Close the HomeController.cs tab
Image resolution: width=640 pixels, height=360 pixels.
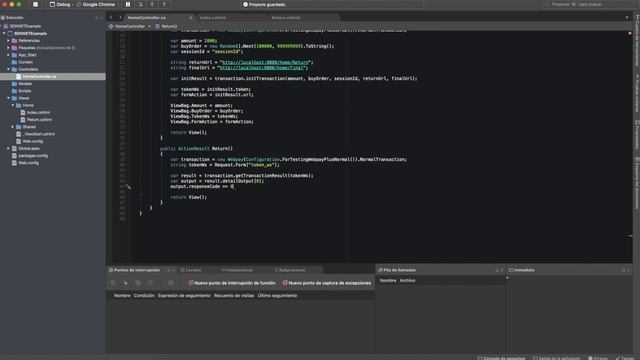click(x=190, y=18)
